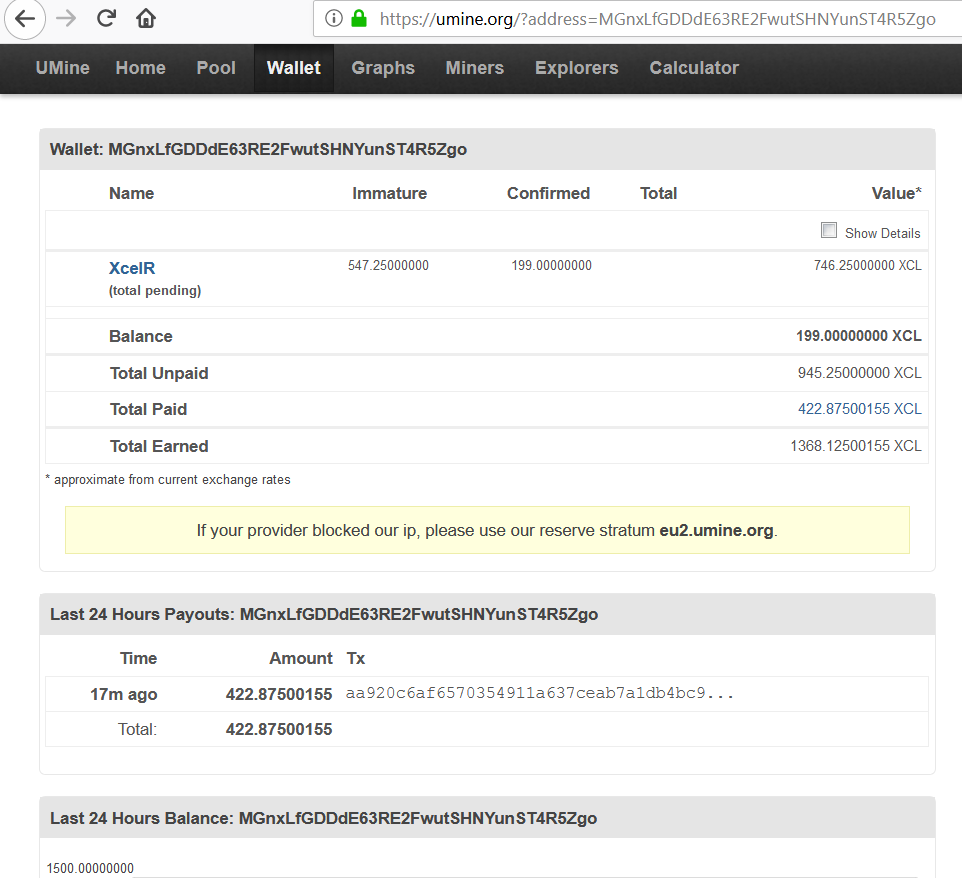Click the (total pending) label under XcelR
This screenshot has width=962, height=878.
[155, 291]
